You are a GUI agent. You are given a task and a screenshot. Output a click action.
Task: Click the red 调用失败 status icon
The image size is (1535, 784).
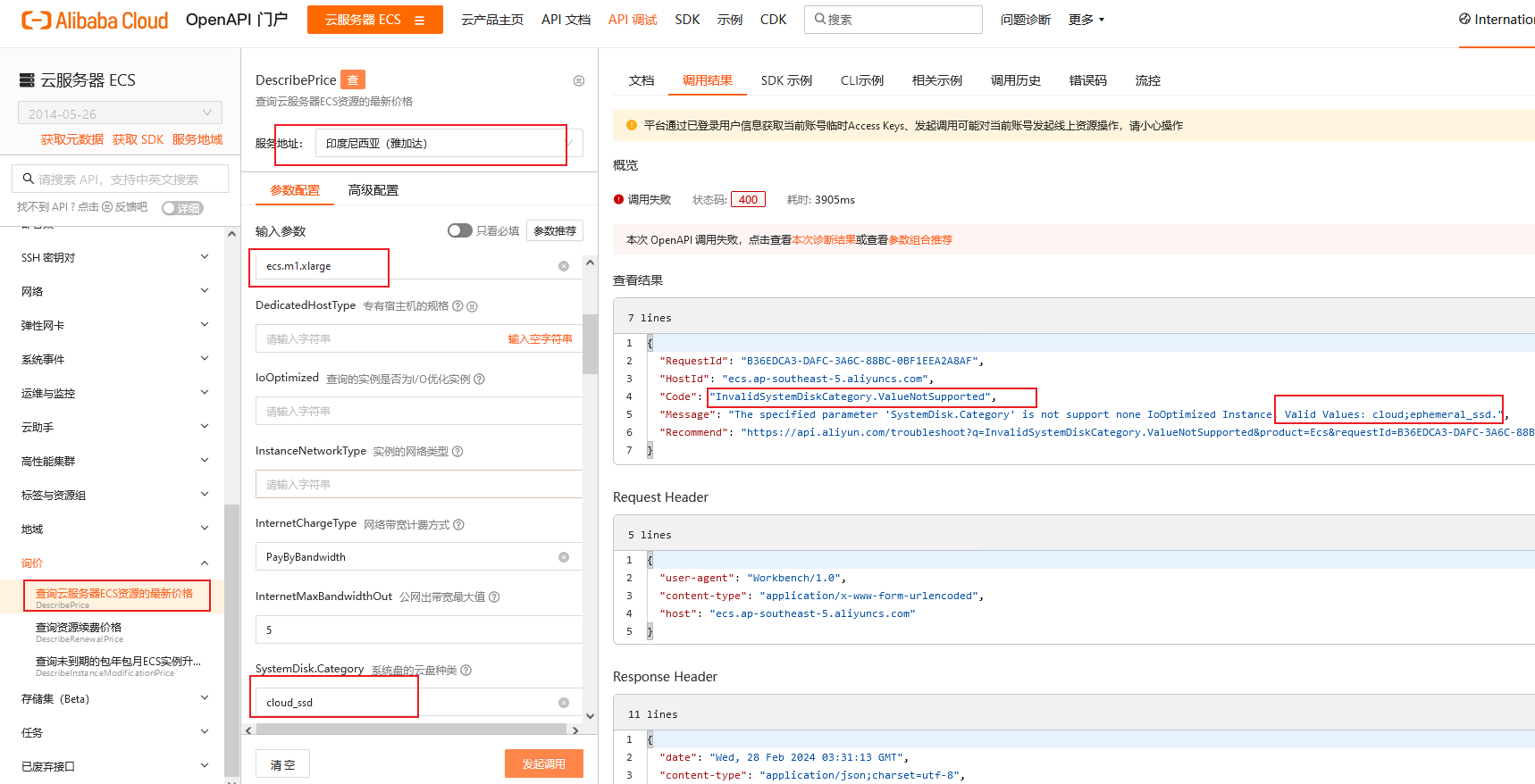[x=618, y=199]
